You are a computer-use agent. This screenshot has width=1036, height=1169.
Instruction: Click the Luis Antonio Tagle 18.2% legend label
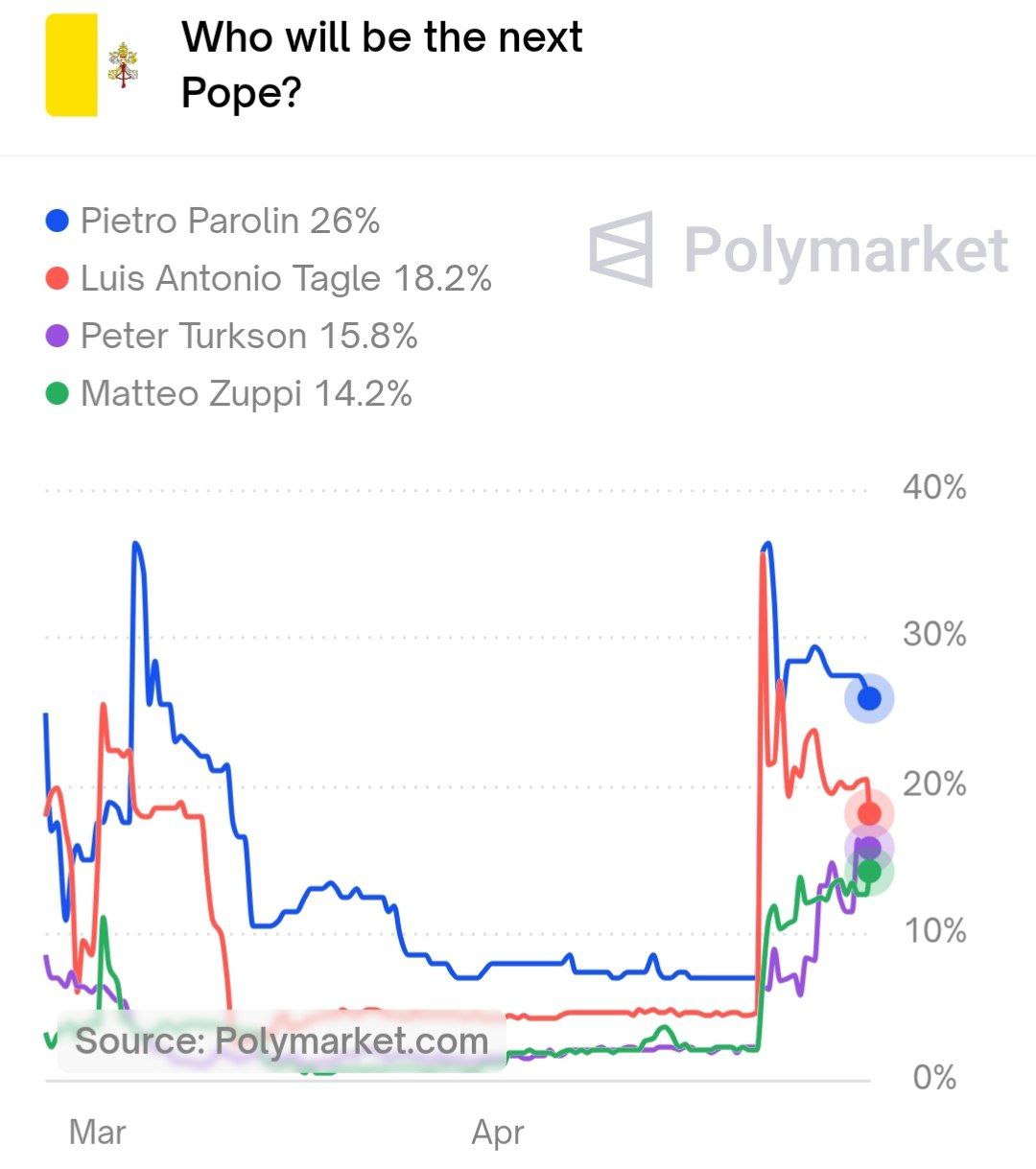pyautogui.click(x=286, y=279)
